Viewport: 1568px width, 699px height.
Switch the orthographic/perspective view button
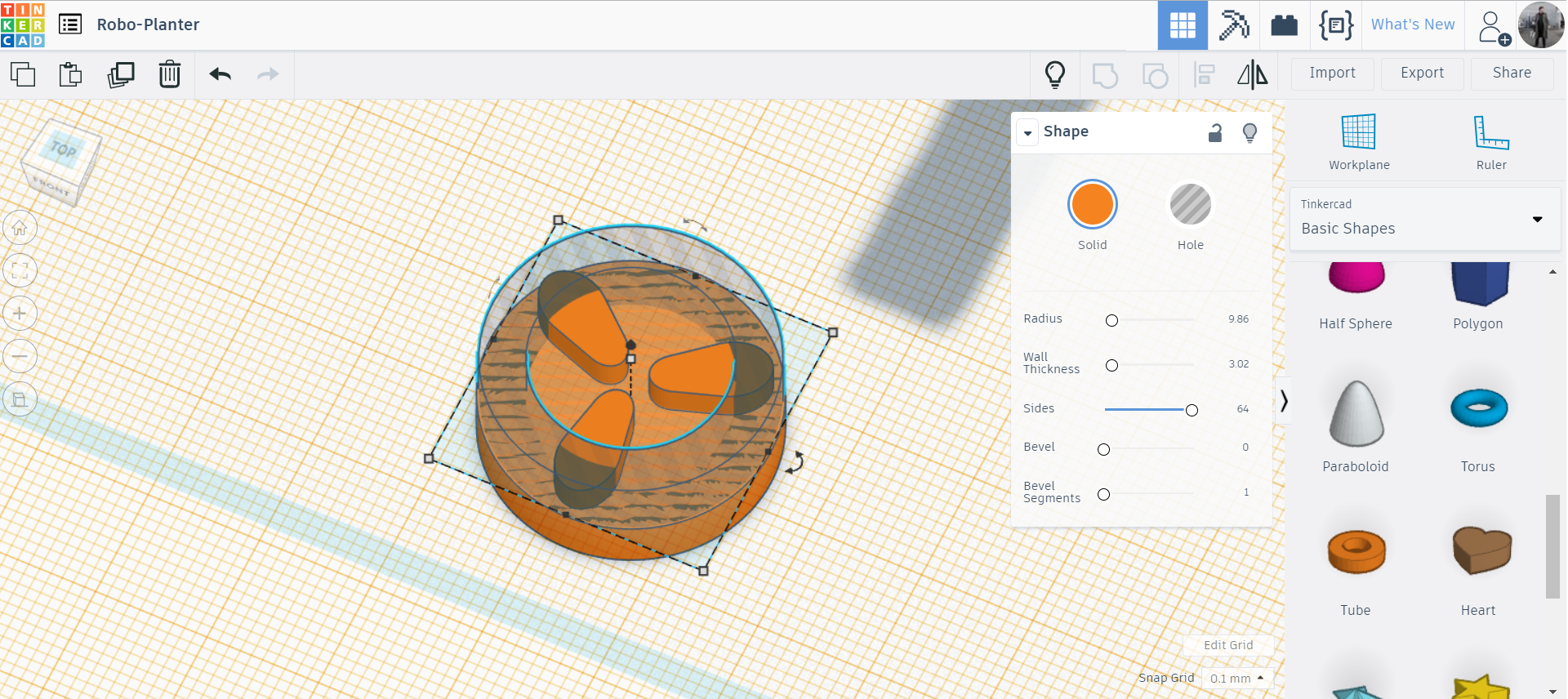pos(20,399)
